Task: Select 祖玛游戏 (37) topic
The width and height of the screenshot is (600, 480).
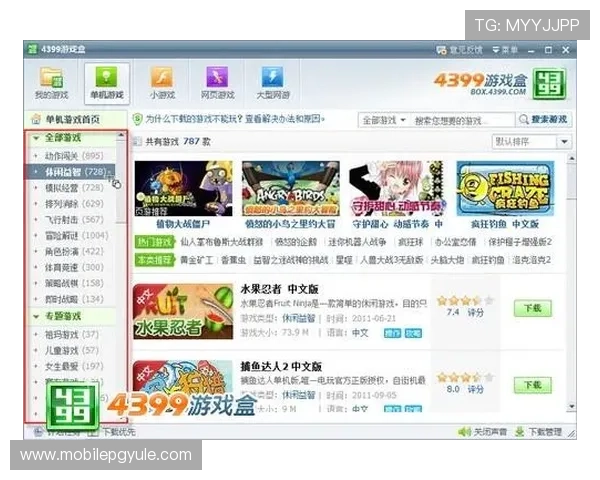Action: click(x=71, y=335)
